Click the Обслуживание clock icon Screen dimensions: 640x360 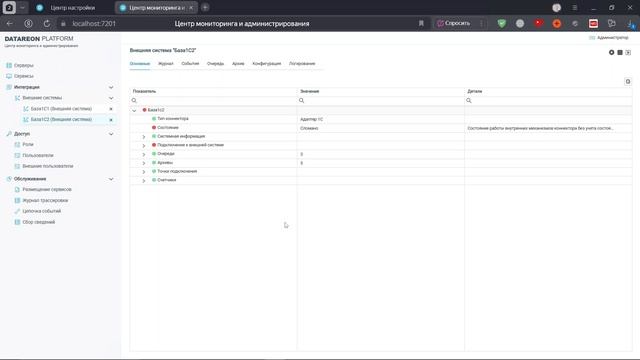9,179
